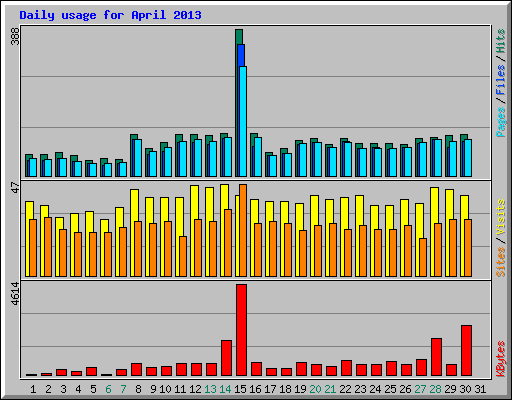Click the cyan Pages bar for day 15
The height and width of the screenshot is (400, 512).
(243, 121)
